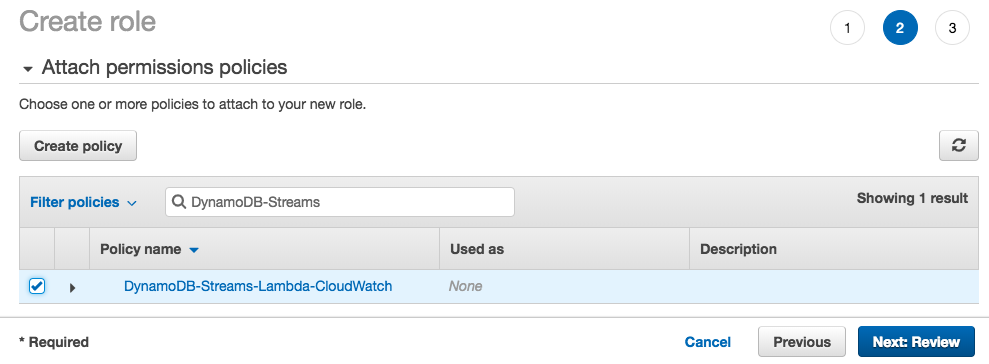Expand DynamoDB-Streams-Lambda-CloudWatch policy details arrow
Image resolution: width=989 pixels, height=364 pixels.
[72, 288]
